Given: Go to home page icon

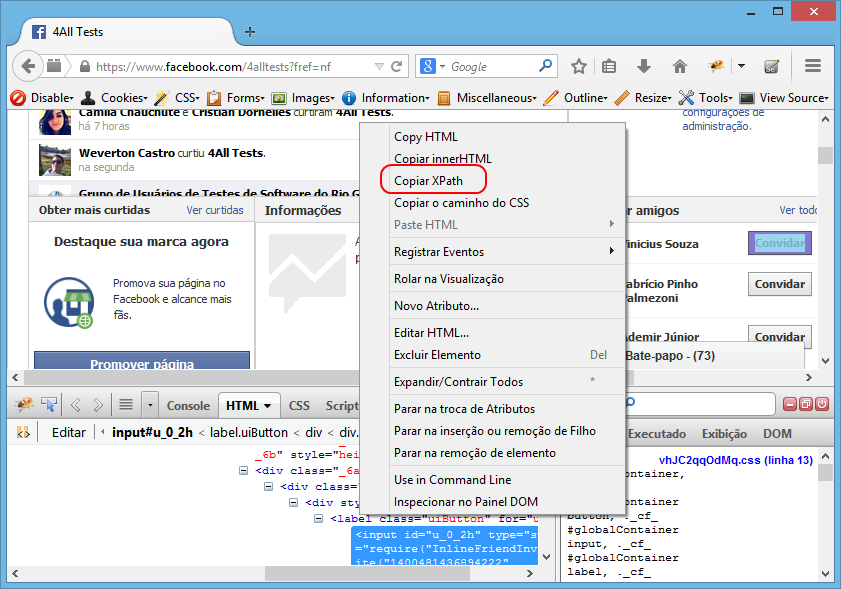Looking at the screenshot, I should [680, 67].
